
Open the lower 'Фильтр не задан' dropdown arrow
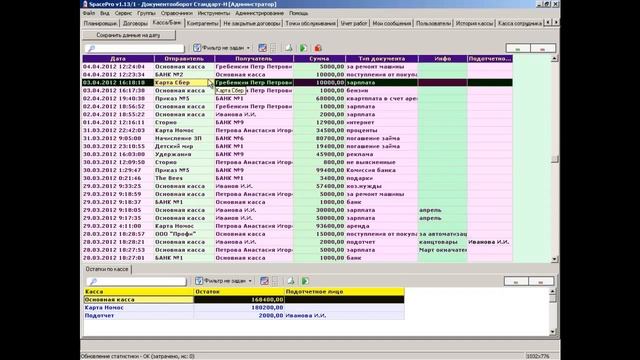coord(250,281)
